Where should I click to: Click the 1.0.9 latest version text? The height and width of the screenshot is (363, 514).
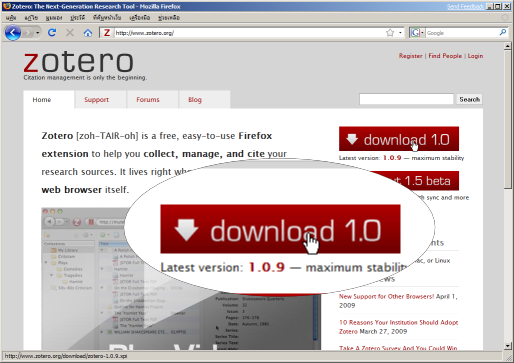392,158
